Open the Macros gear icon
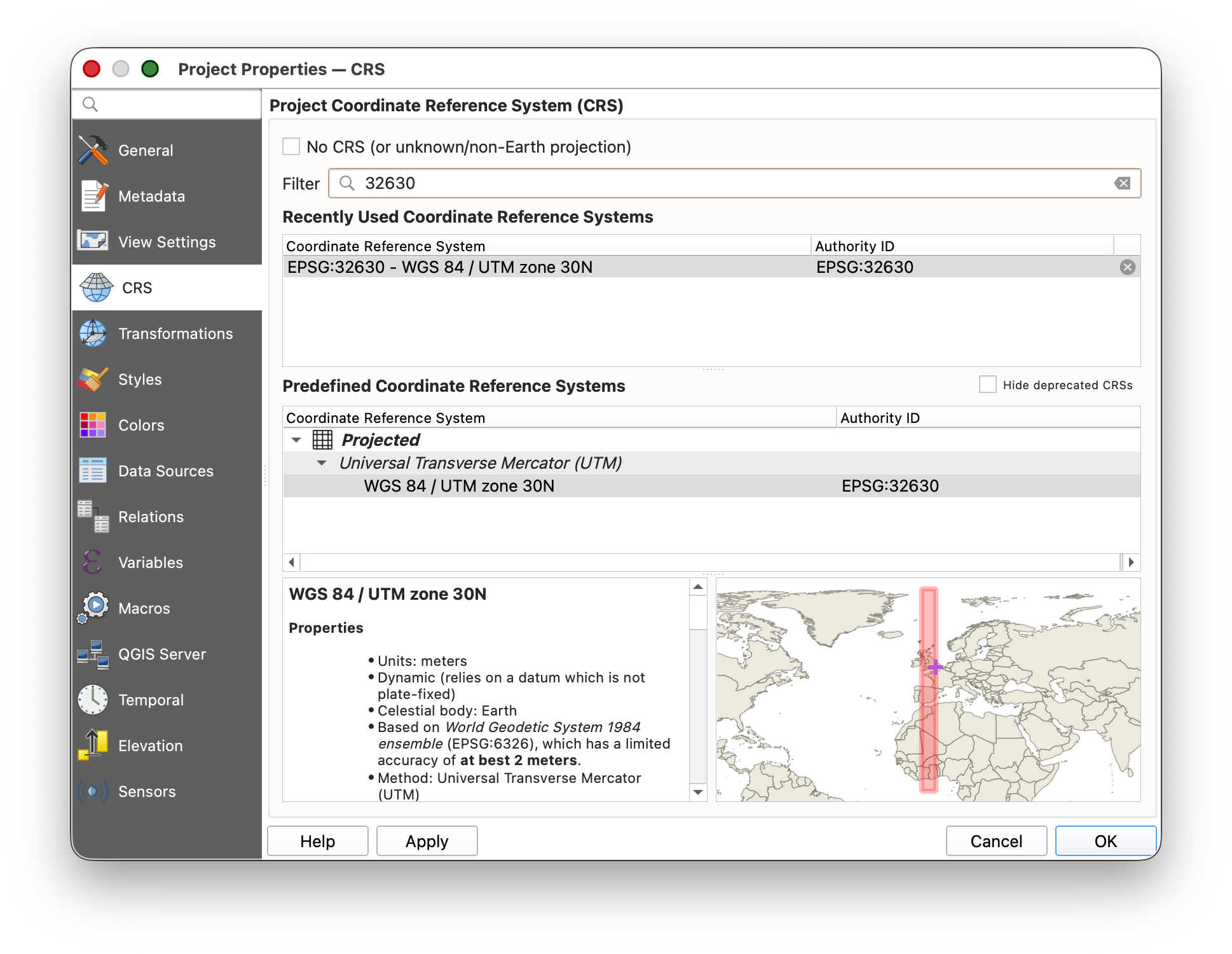 [x=93, y=609]
